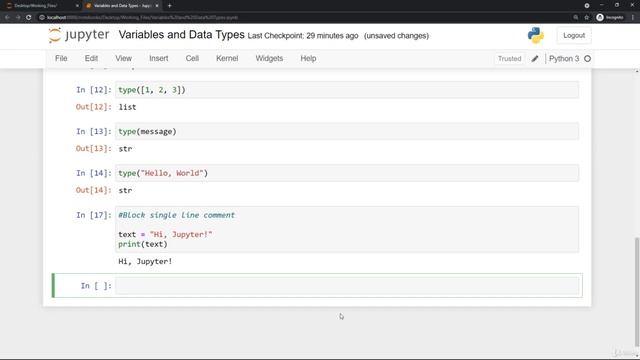Click the In [12] prompt label
This screenshot has height=360, width=640.
click(93, 90)
